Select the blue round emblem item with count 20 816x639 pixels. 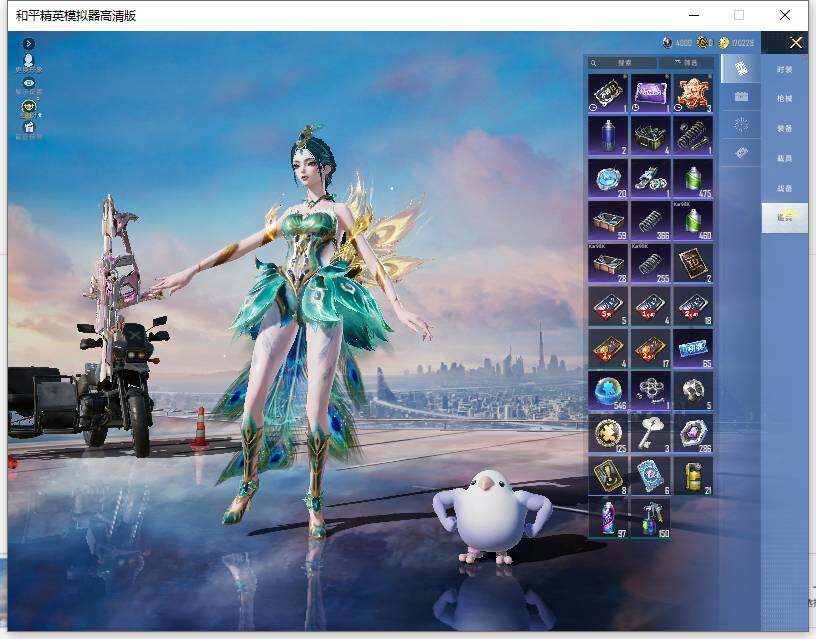(x=608, y=178)
